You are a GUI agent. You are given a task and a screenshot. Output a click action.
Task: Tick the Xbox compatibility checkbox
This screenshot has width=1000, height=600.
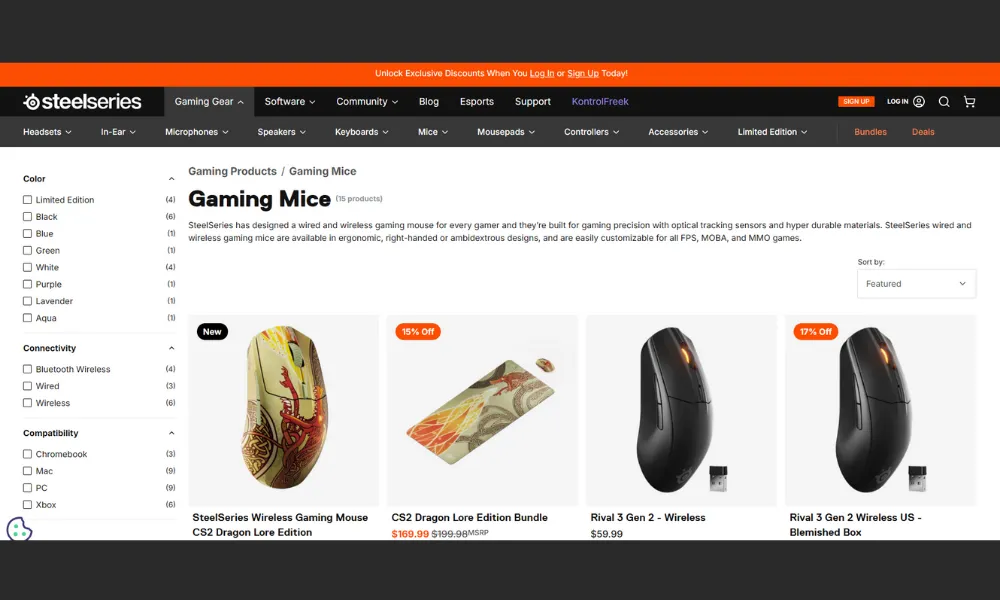[x=27, y=504]
